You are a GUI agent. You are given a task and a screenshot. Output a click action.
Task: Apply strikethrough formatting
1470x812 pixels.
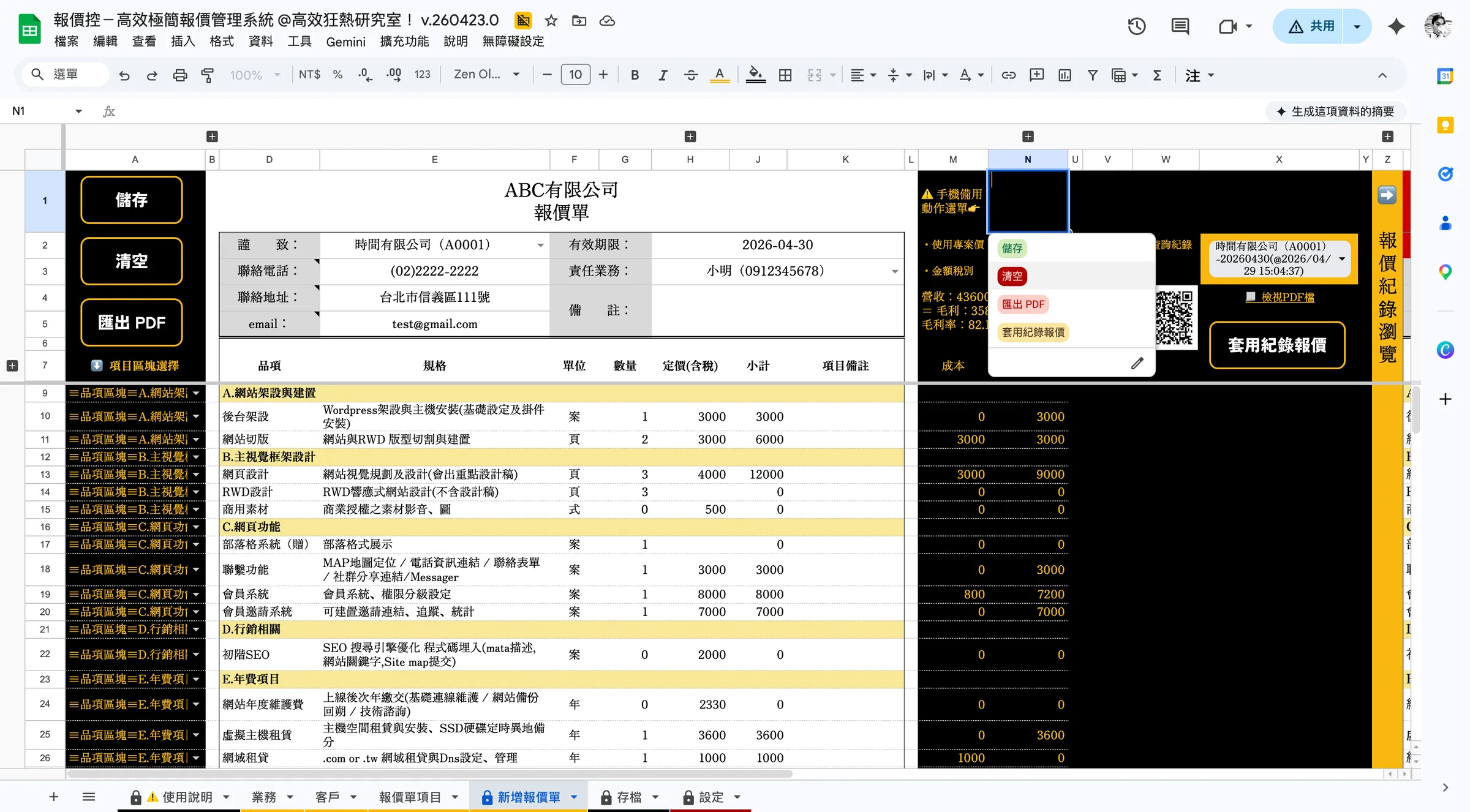click(691, 75)
